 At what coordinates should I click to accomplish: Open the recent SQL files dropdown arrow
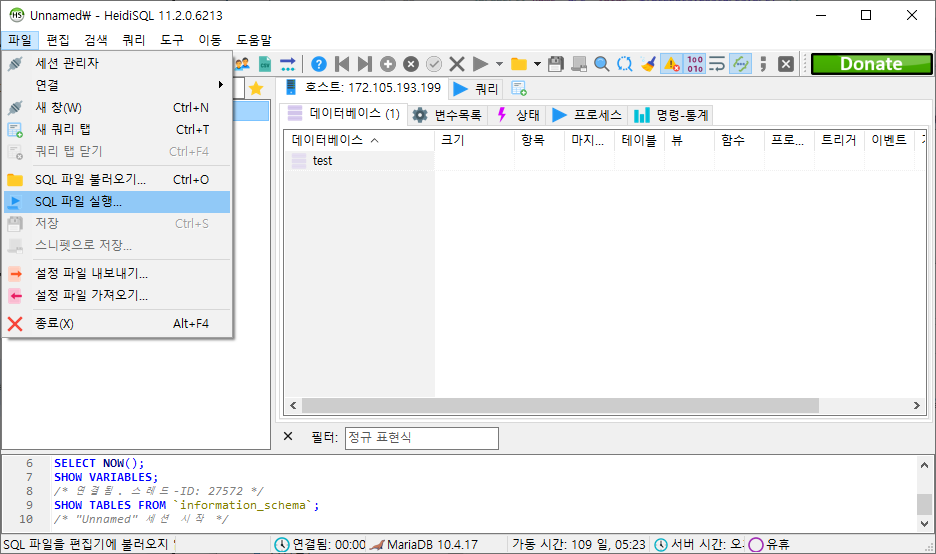(537, 64)
